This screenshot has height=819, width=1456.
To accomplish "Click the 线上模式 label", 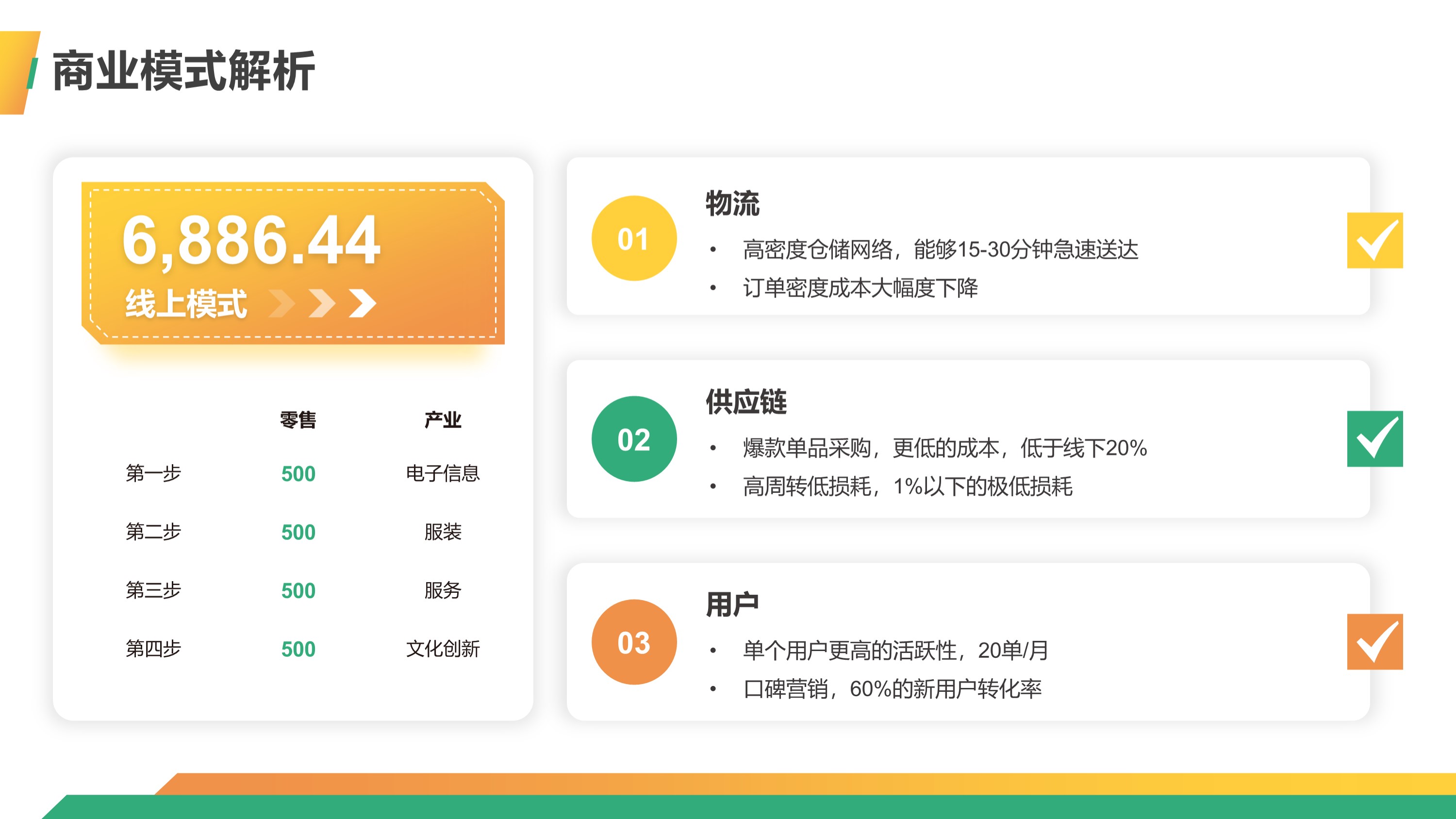I will [186, 303].
